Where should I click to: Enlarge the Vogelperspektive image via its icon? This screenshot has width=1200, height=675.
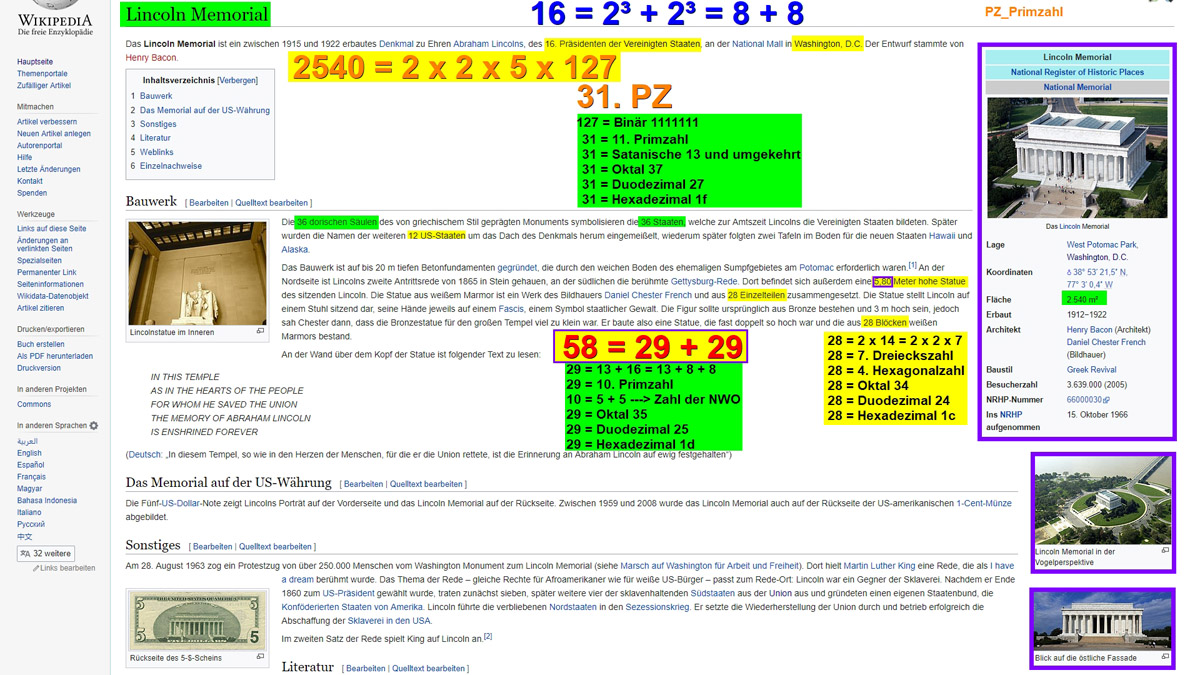[x=1165, y=551]
